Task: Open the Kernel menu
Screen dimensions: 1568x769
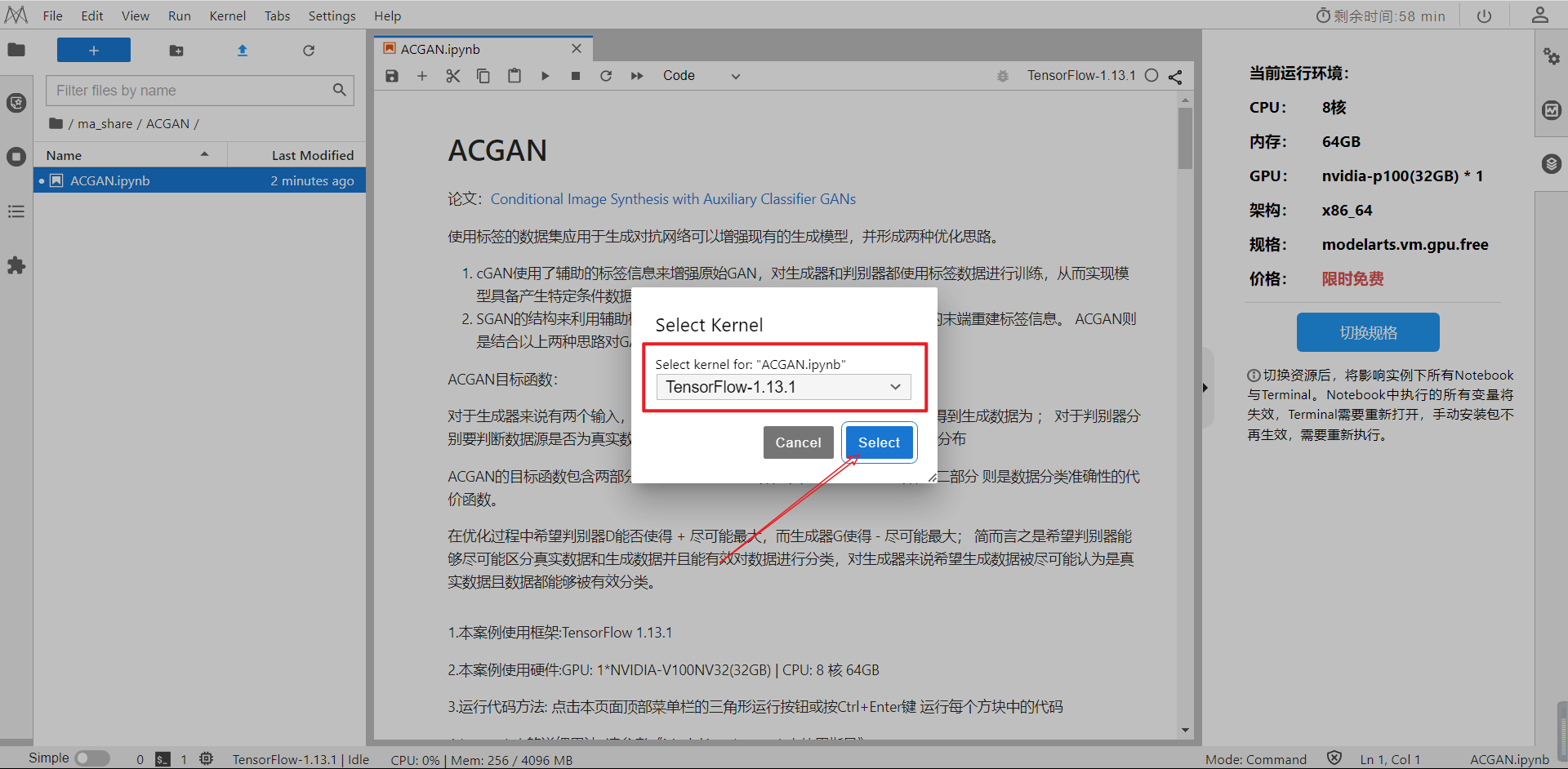Action: click(x=228, y=16)
